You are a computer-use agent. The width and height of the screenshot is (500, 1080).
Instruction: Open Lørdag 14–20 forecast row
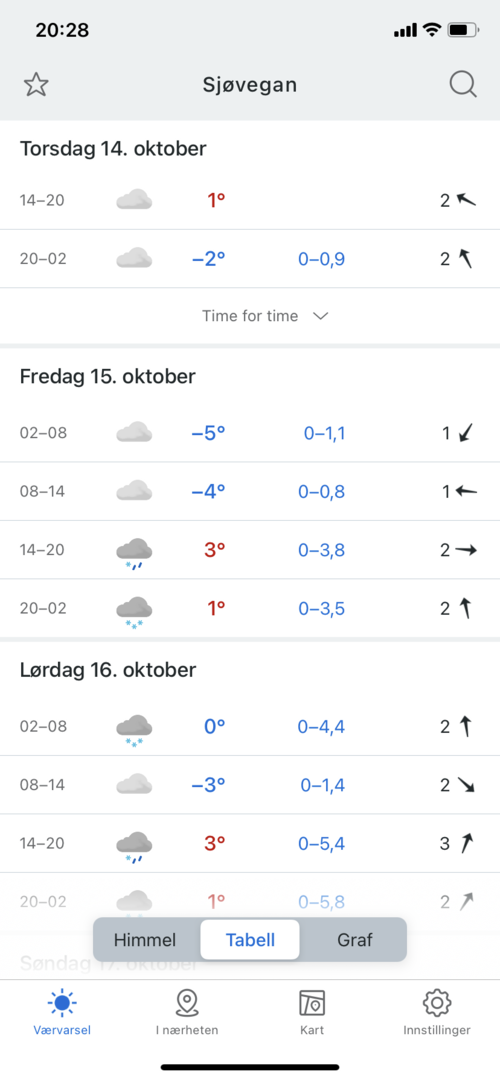(250, 843)
